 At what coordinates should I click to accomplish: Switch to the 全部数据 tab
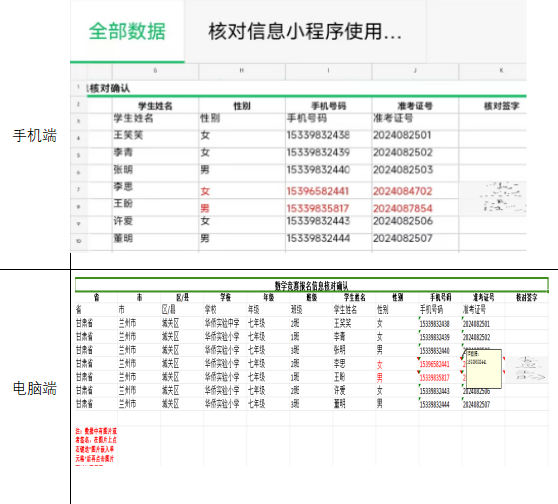(x=127, y=31)
